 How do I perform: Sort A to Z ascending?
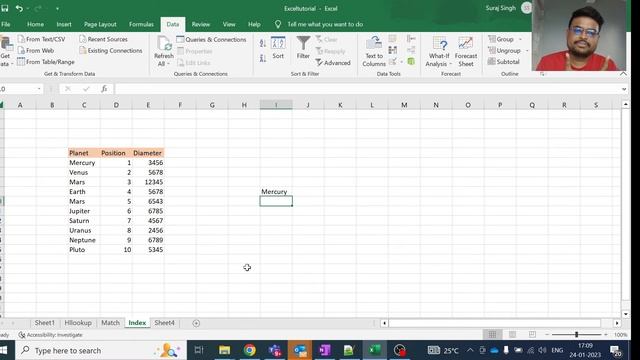(x=263, y=43)
